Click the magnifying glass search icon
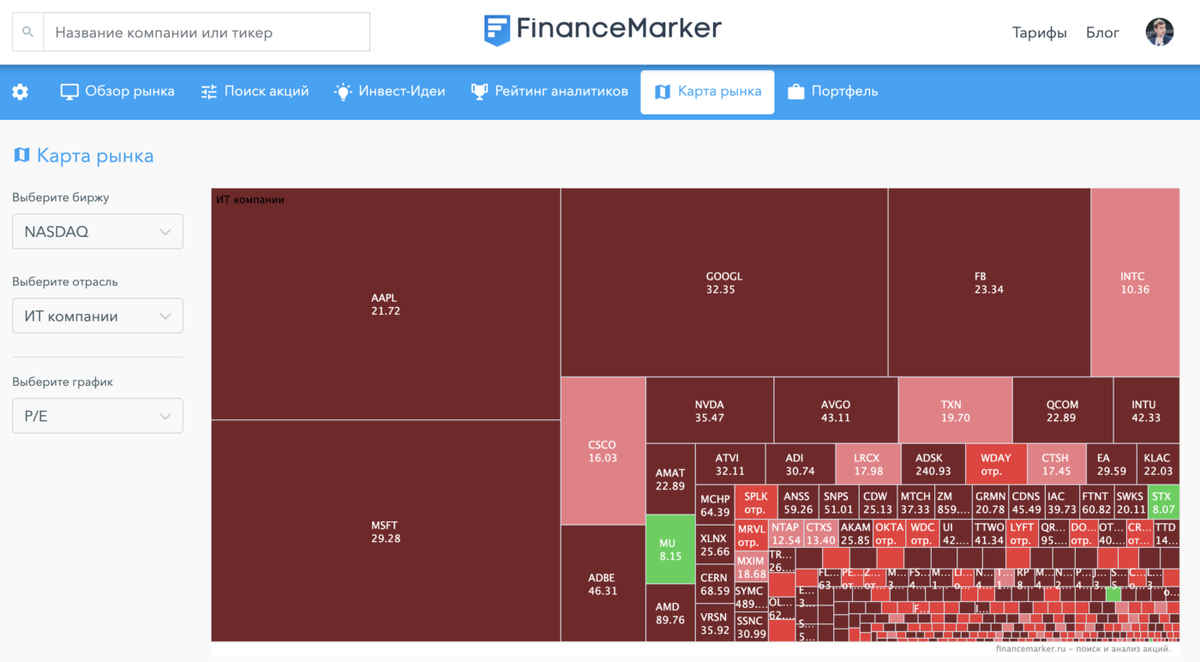This screenshot has height=662, width=1200. point(27,31)
